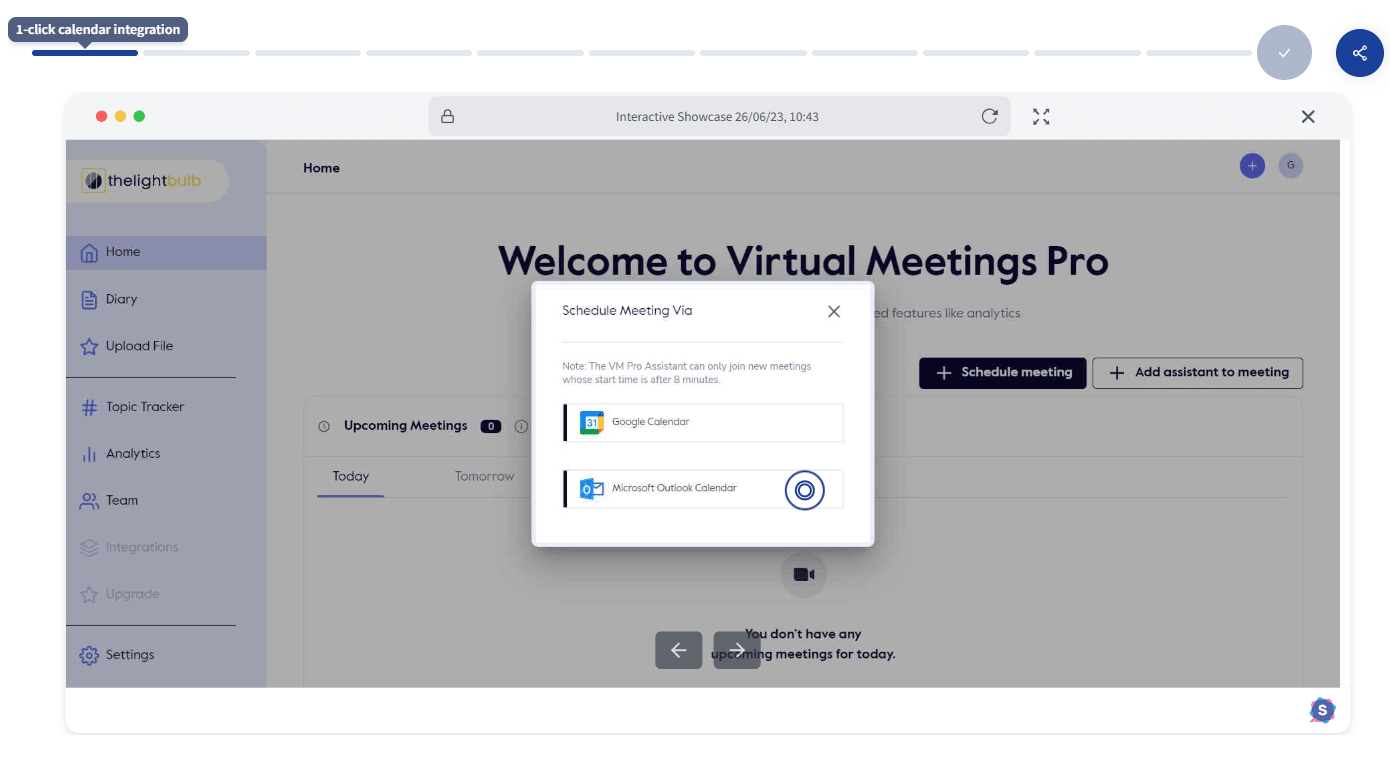1390x760 pixels.
Task: Click the info icon beside Upcoming Meetings
Action: (521, 426)
